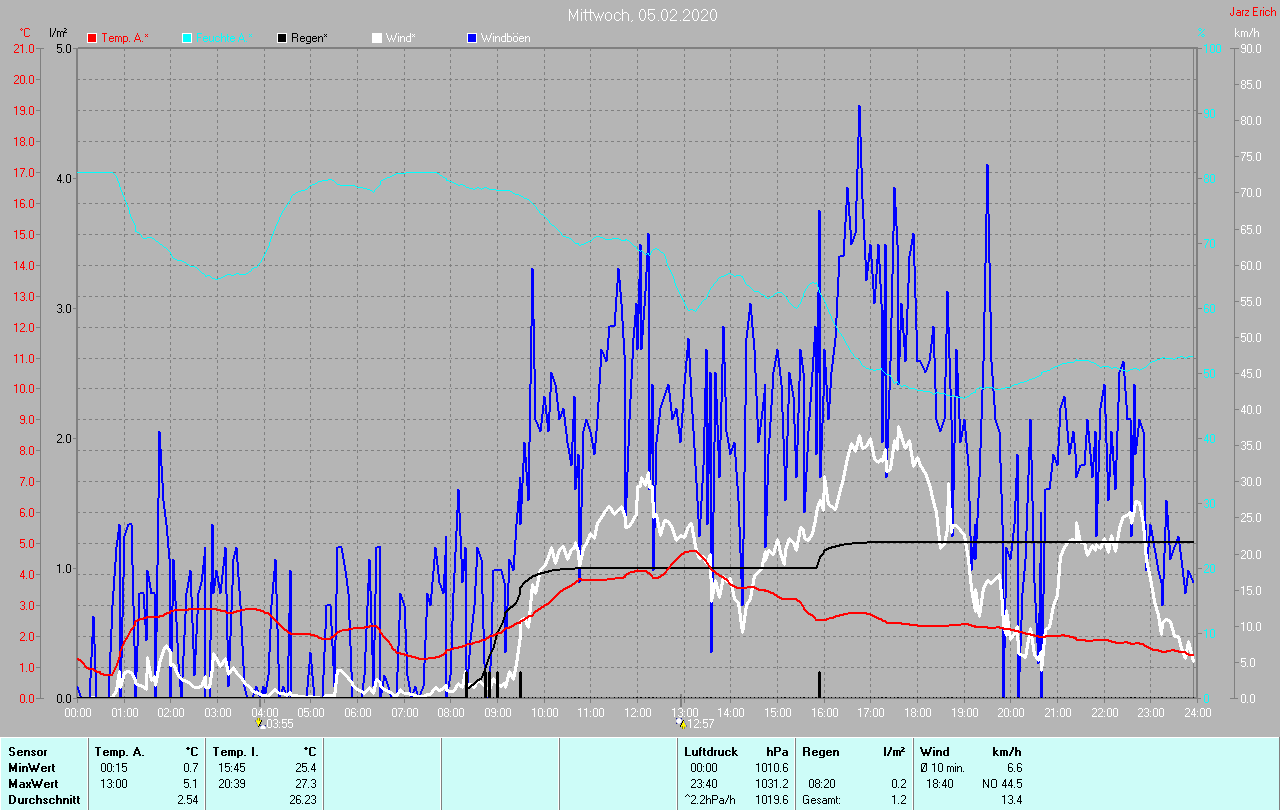Click the "1019.6" pressure average value
The width and height of the screenshot is (1280, 810).
771,800
